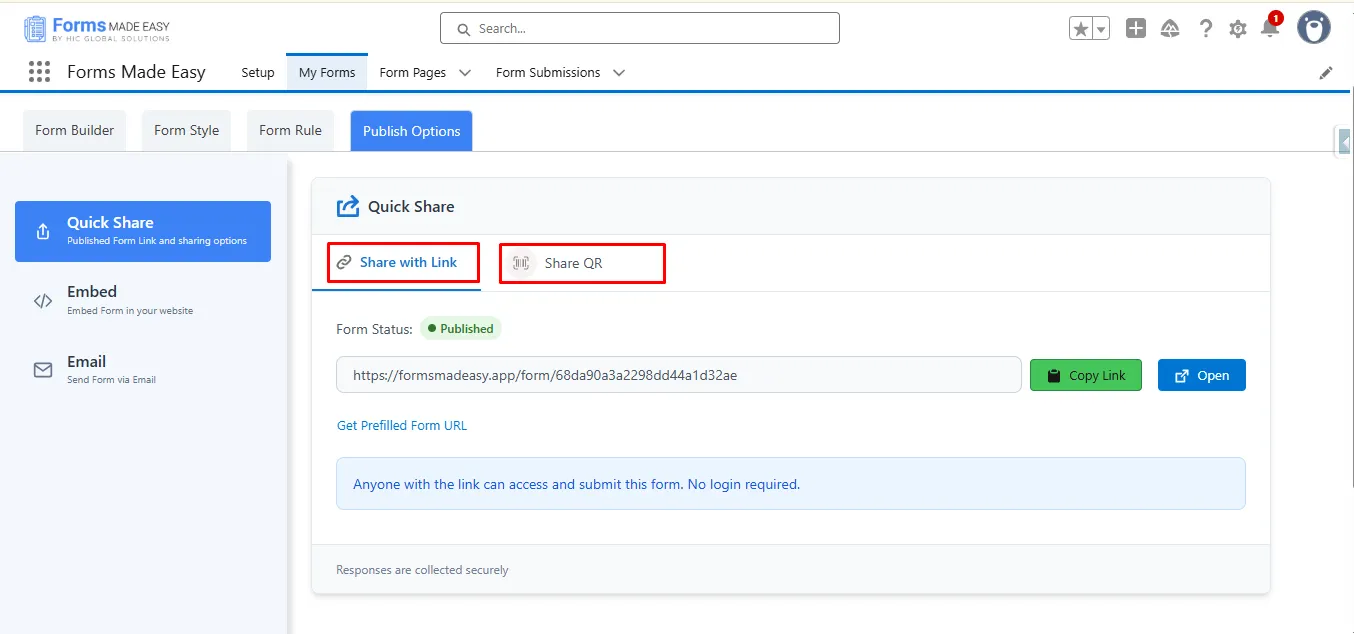Follow the Get Prefilled Form URL link
This screenshot has width=1354, height=634.
click(402, 425)
